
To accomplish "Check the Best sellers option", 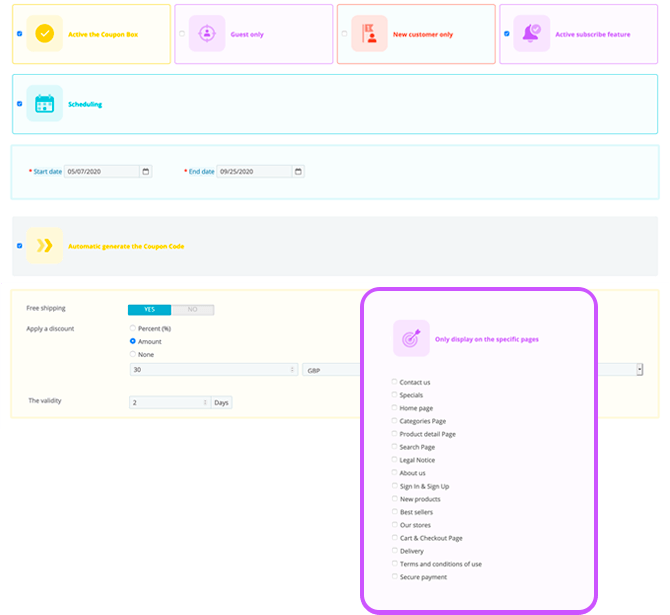I will (395, 511).
